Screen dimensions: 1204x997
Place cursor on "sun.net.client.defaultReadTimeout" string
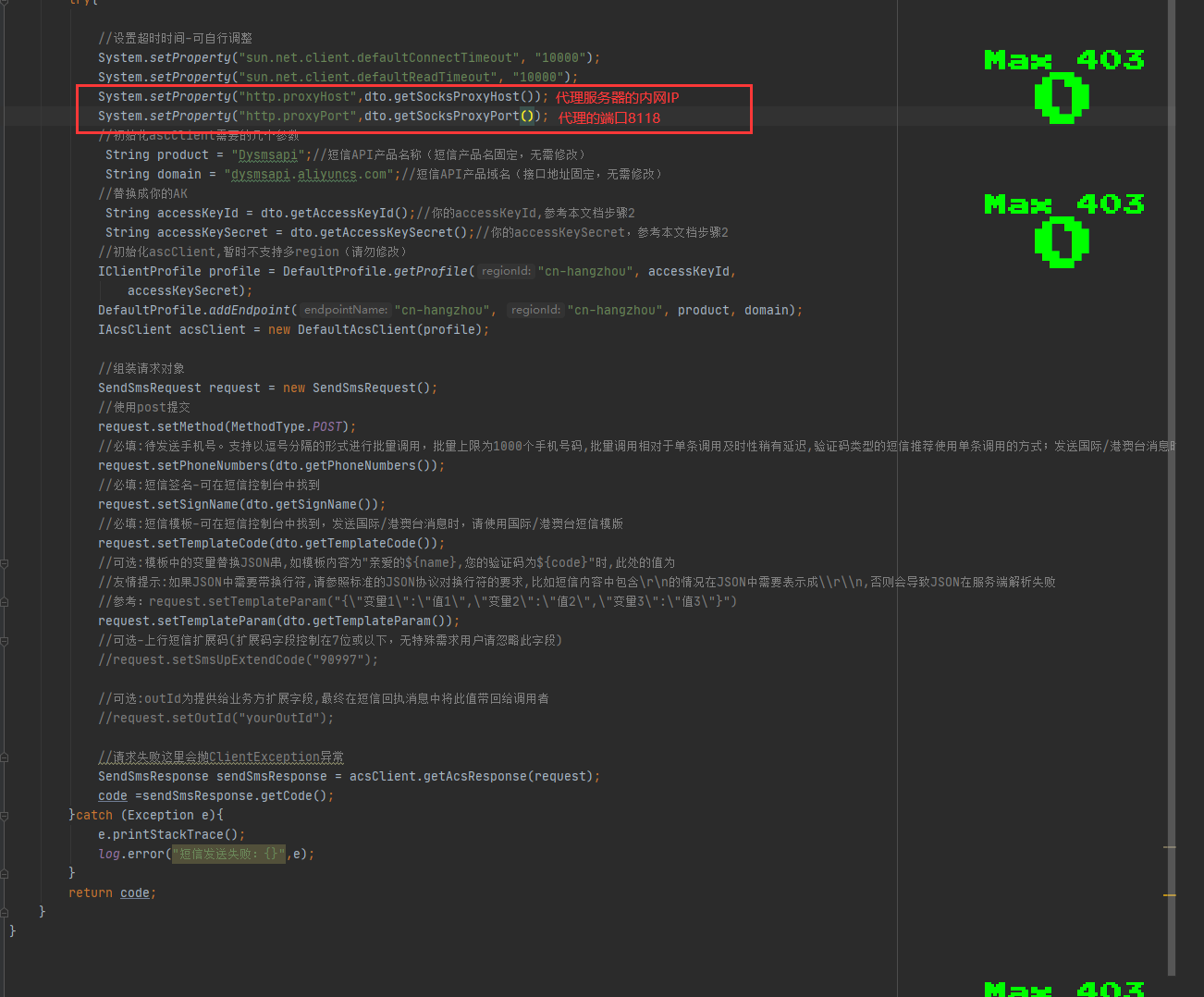(366, 77)
